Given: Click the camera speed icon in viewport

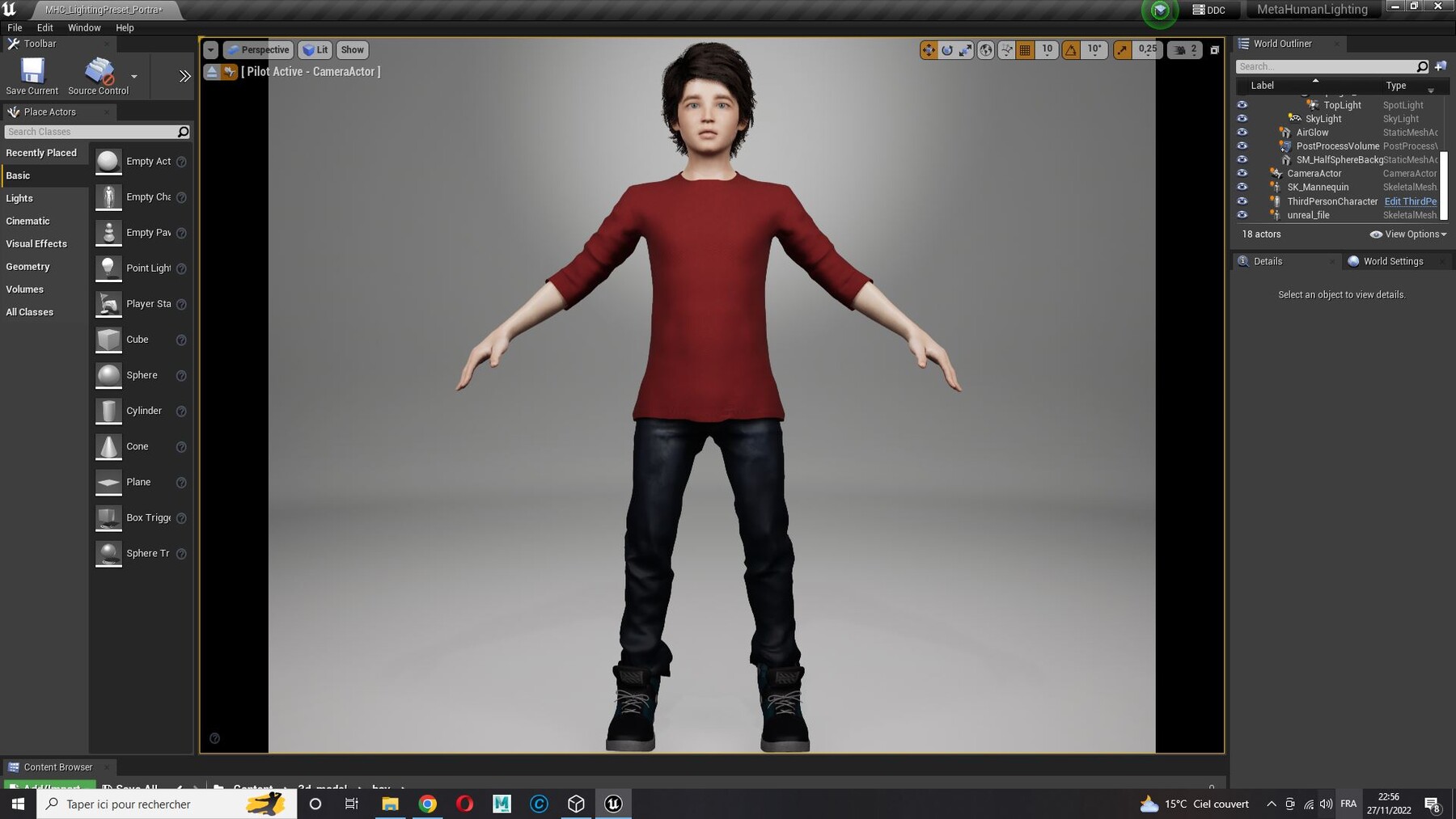Looking at the screenshot, I should (1179, 49).
